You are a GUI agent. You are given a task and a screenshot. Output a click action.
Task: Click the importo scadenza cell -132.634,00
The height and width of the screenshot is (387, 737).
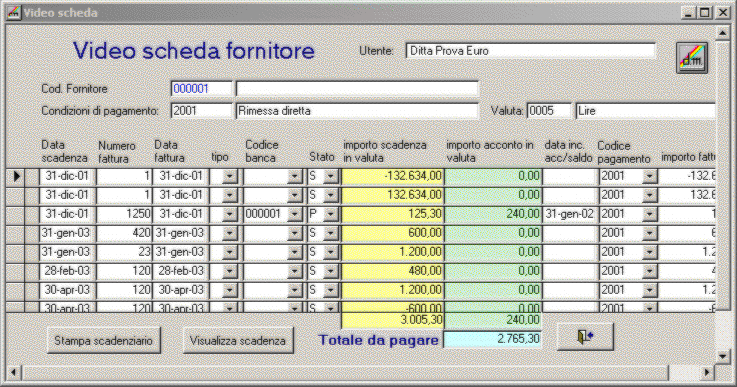(392, 176)
